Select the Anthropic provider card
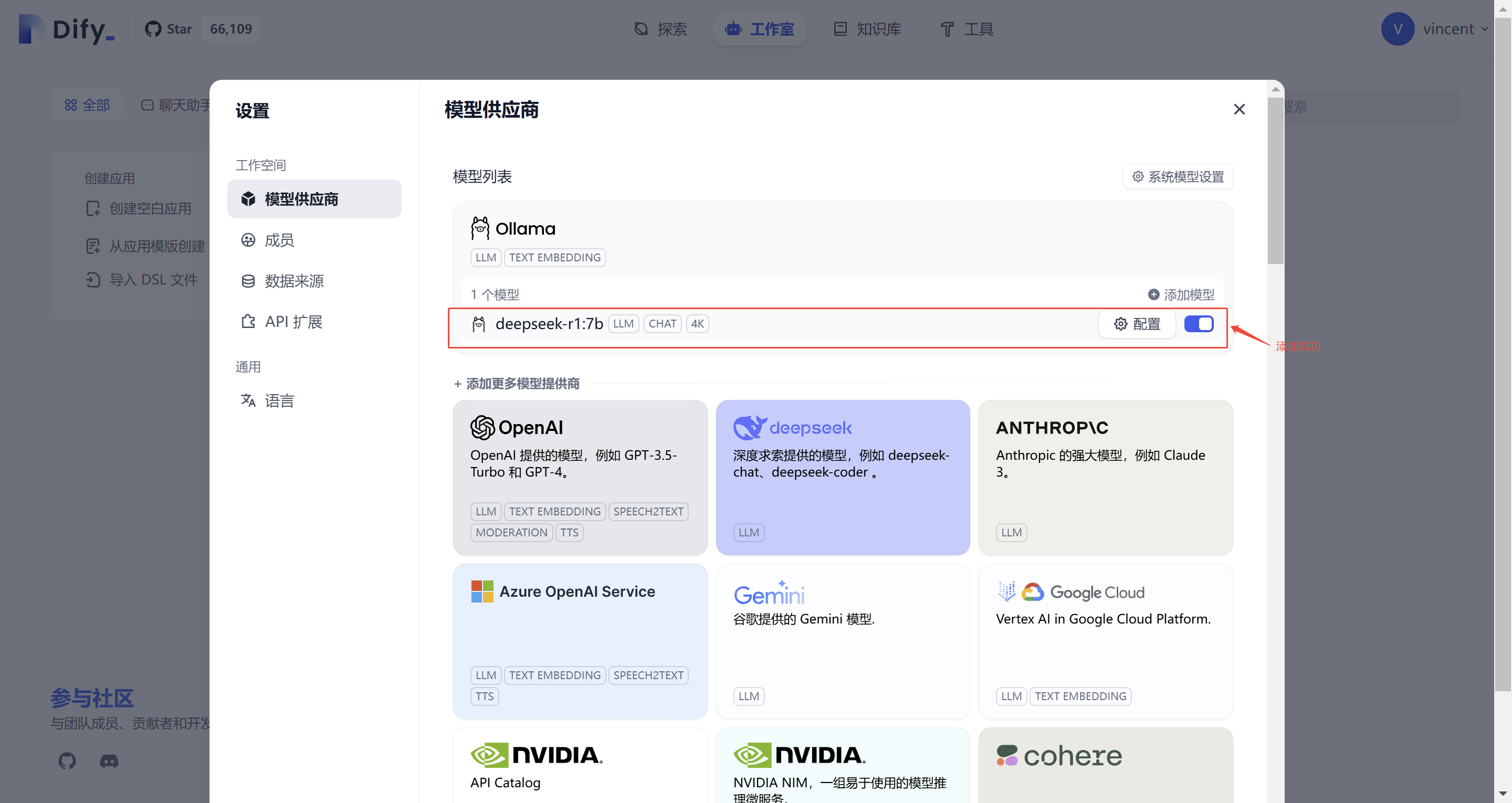The width and height of the screenshot is (1512, 803). pos(1105,477)
